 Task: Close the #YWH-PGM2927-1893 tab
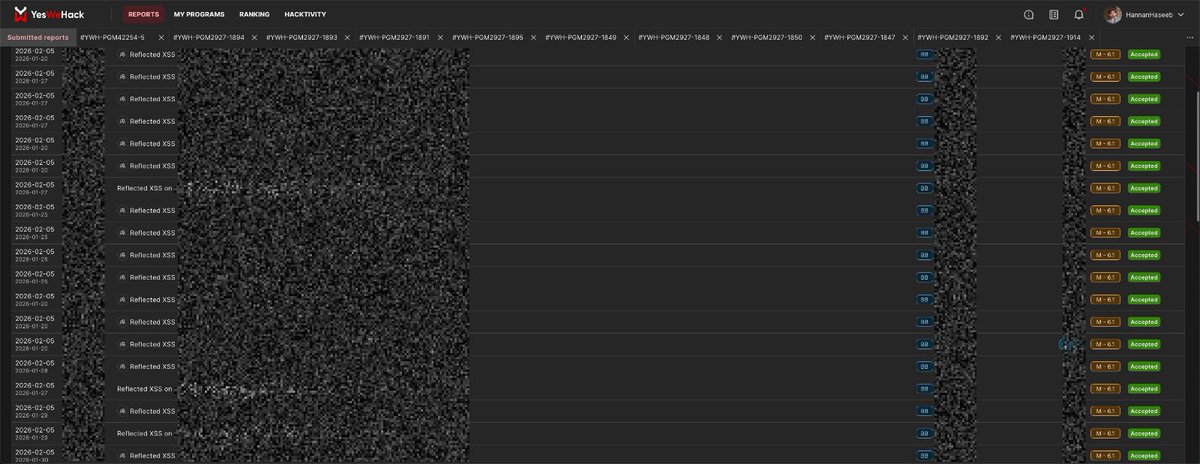pos(347,37)
